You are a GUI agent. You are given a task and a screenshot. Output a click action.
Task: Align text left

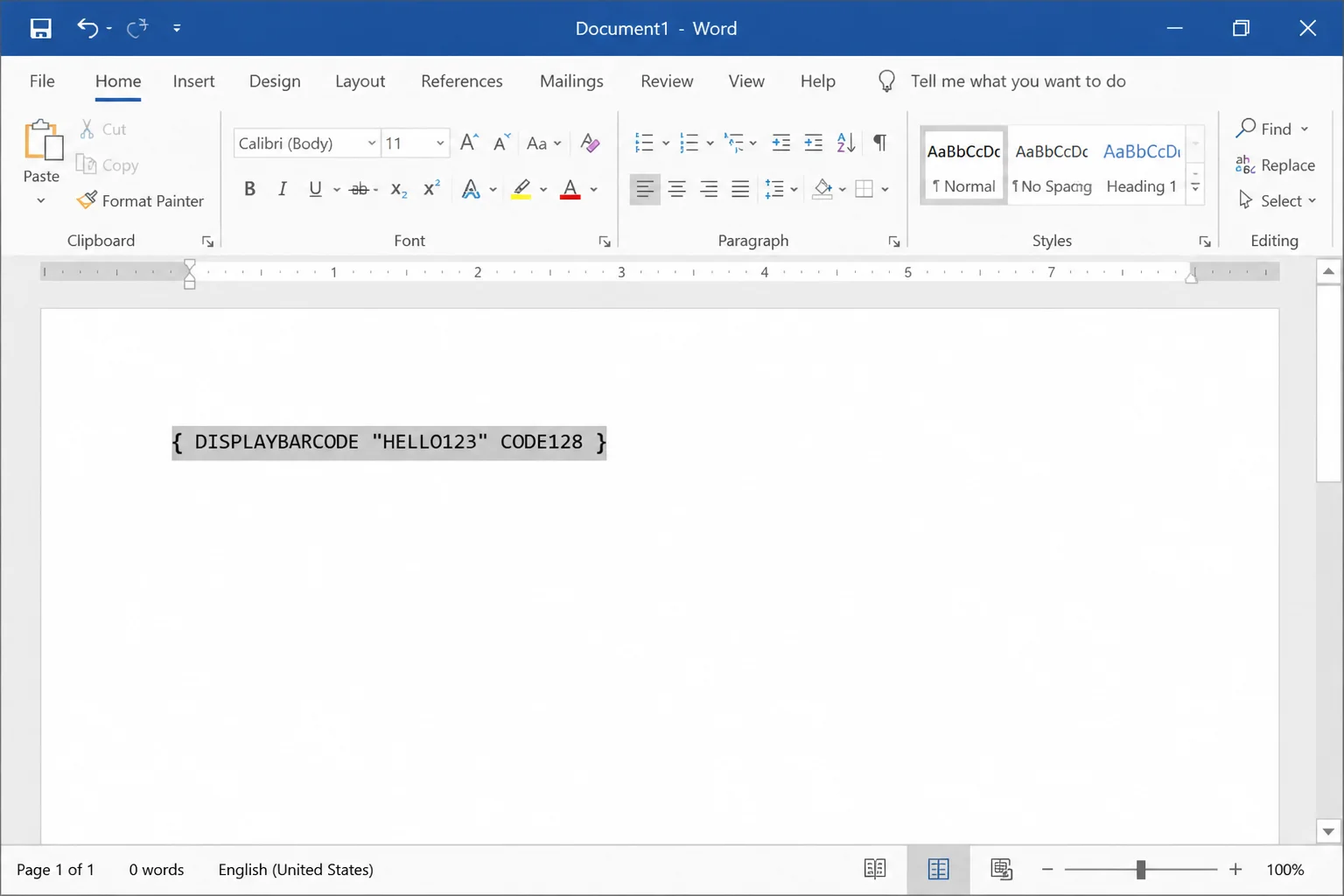tap(645, 189)
